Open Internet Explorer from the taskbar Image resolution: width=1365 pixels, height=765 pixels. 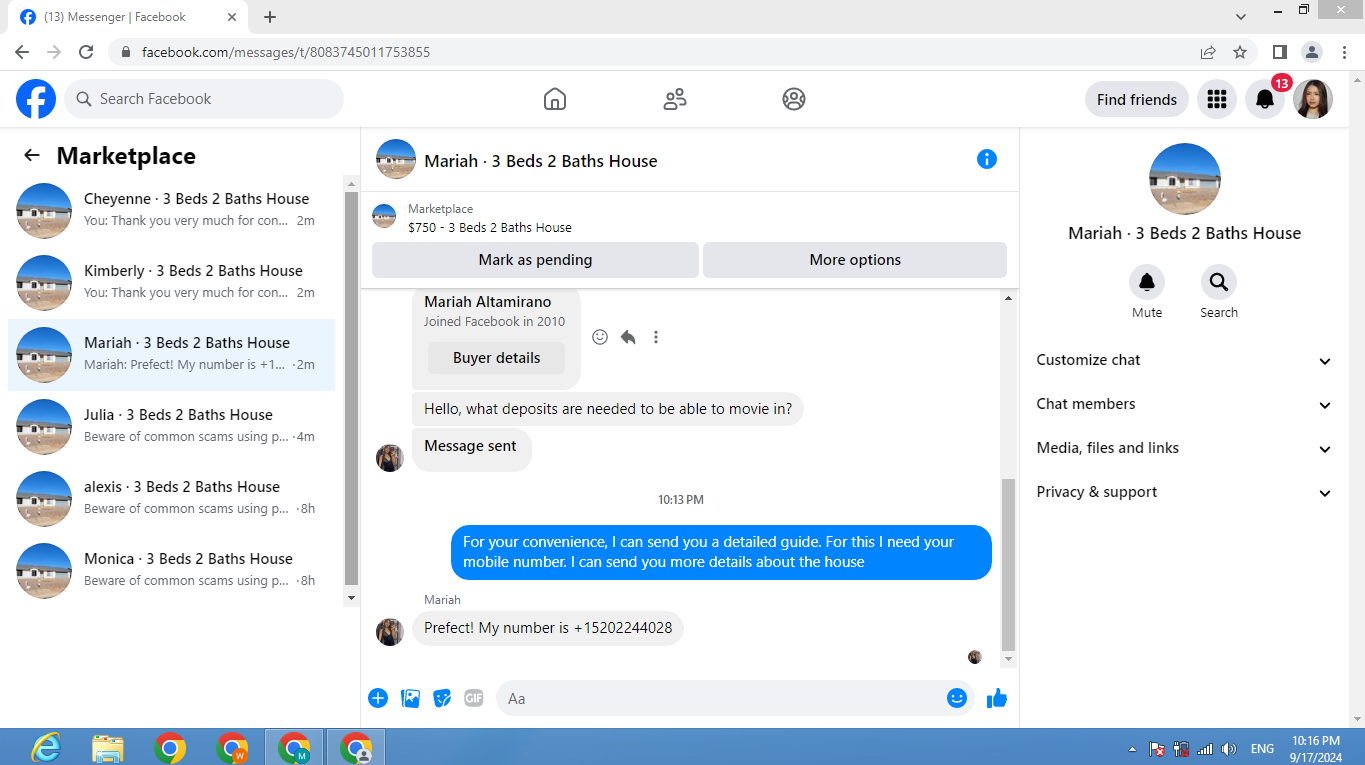coord(46,748)
